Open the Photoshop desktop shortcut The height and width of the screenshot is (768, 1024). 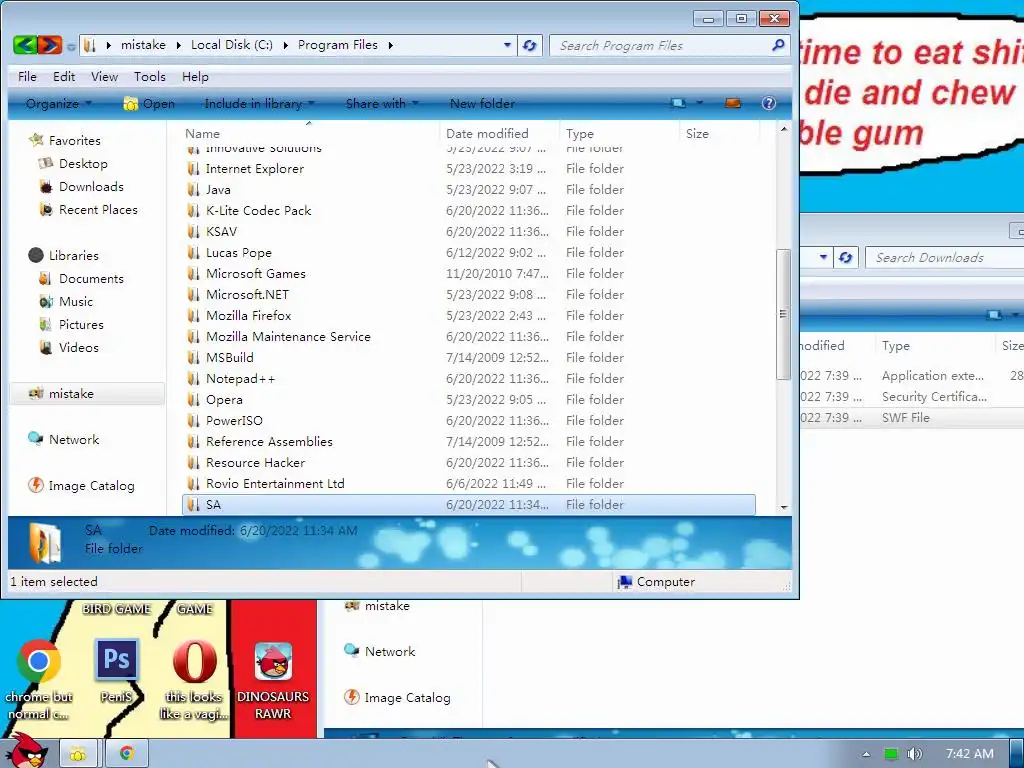[117, 661]
